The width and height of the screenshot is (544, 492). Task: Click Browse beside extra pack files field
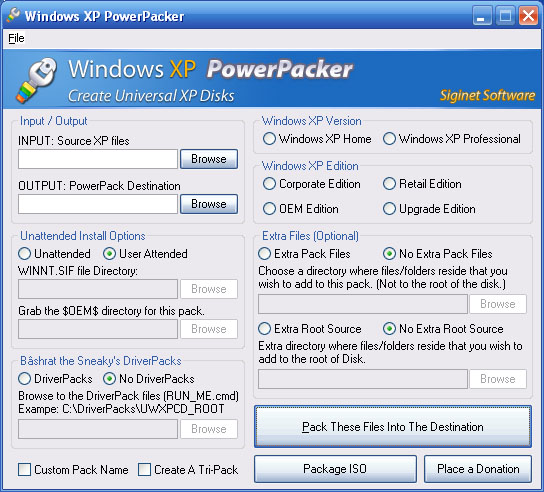[x=498, y=304]
